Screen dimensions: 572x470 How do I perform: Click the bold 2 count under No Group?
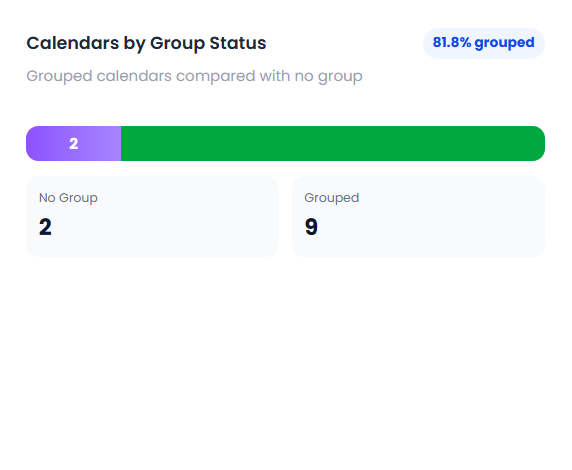(x=45, y=227)
